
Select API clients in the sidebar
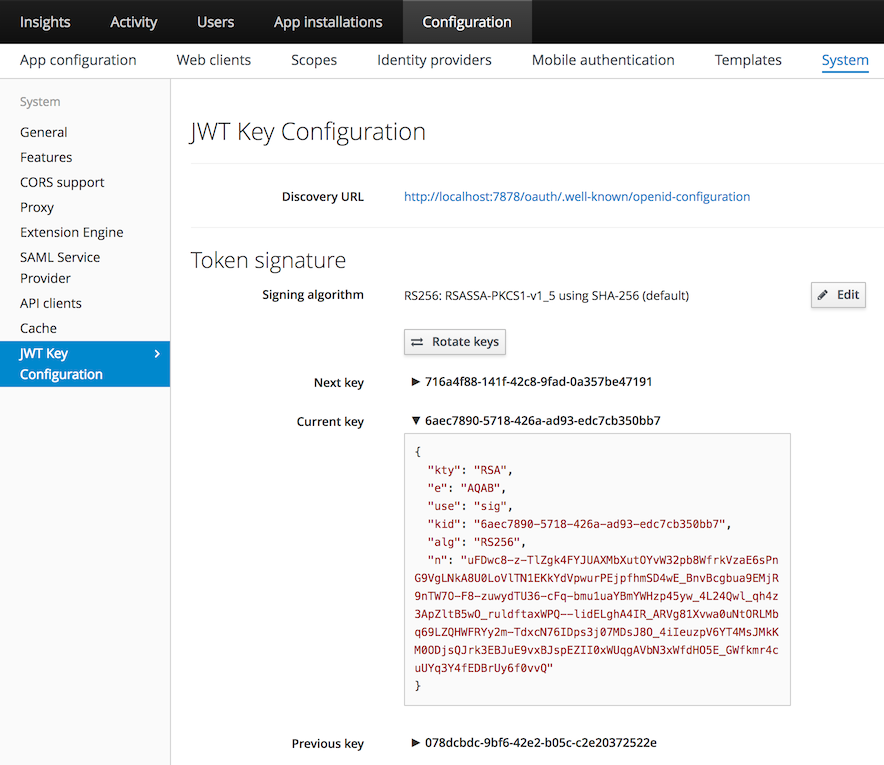[x=50, y=303]
